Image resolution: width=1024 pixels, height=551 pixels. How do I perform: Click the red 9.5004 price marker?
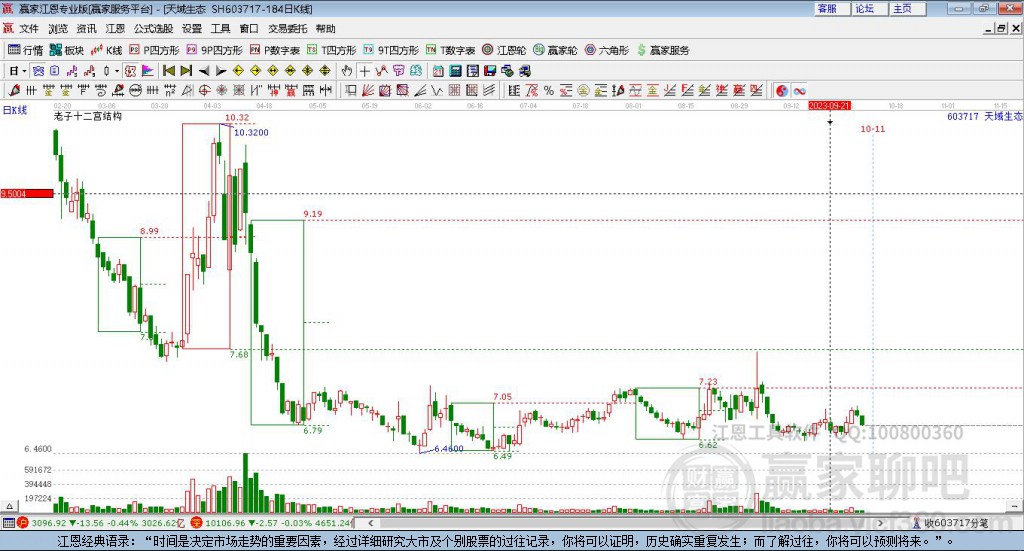tap(27, 194)
